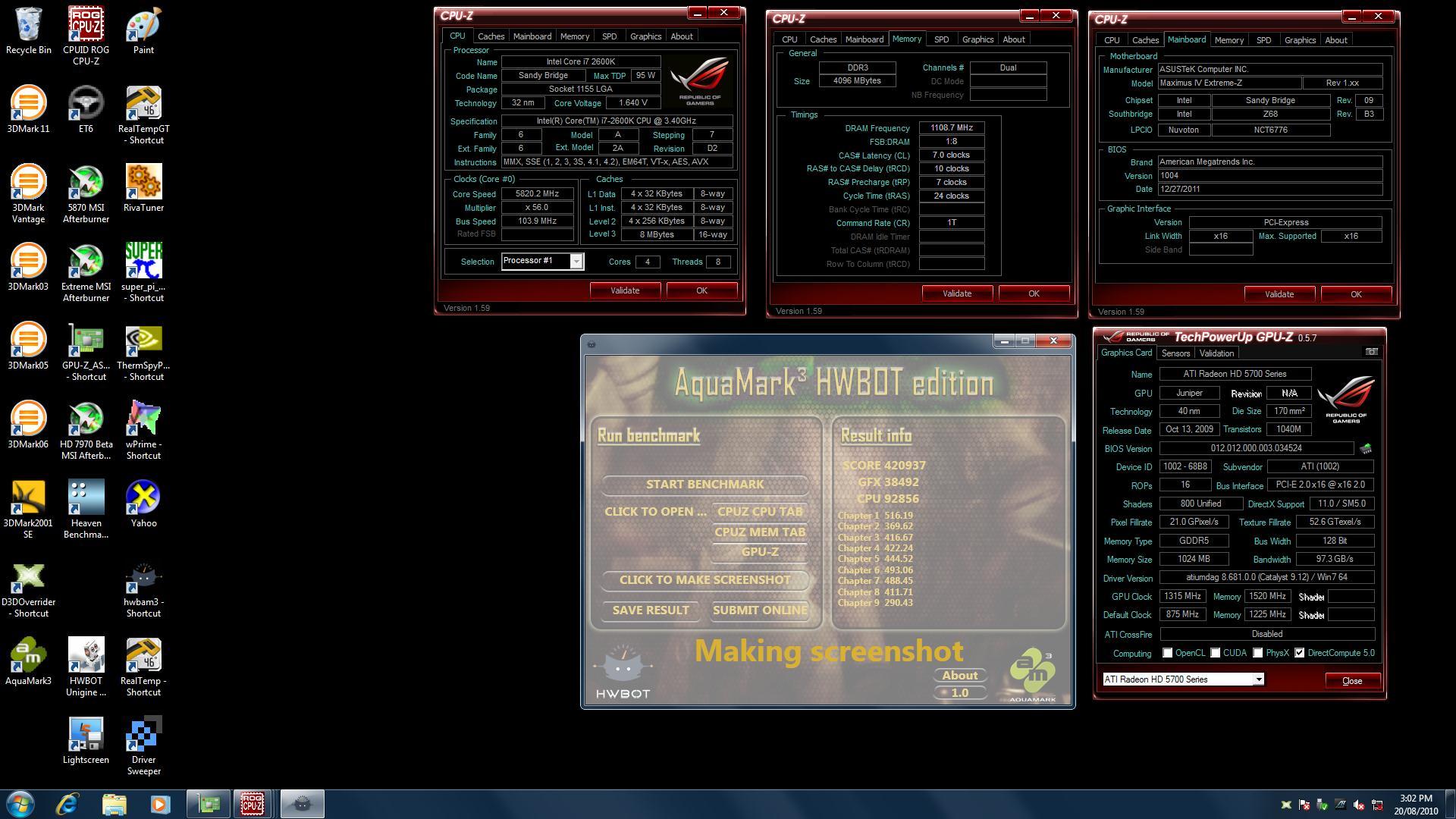Open 3DMark06 desktop icon
Screen dimensions: 1456x819
28,425
